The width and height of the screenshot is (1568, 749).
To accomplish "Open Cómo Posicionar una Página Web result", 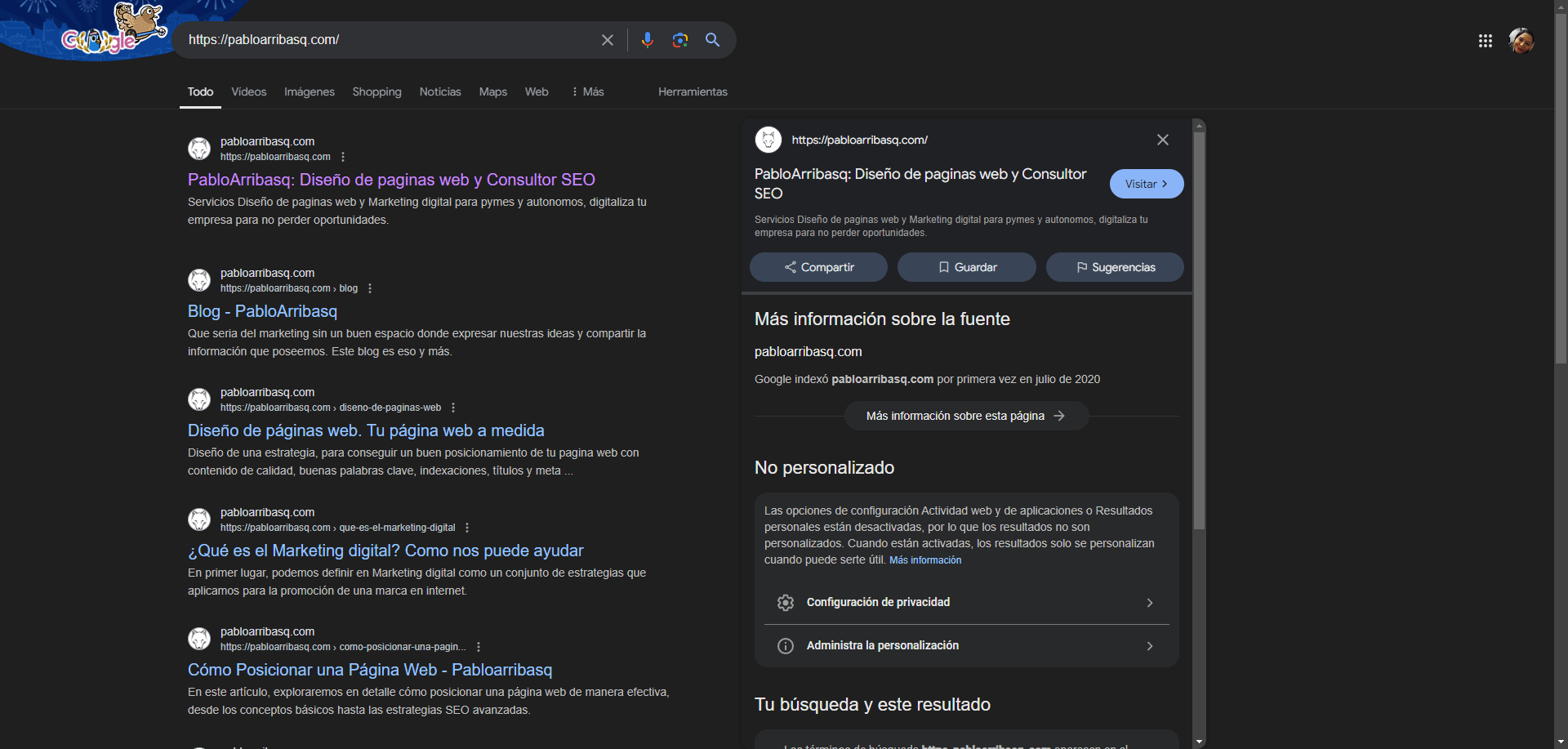I will (370, 670).
